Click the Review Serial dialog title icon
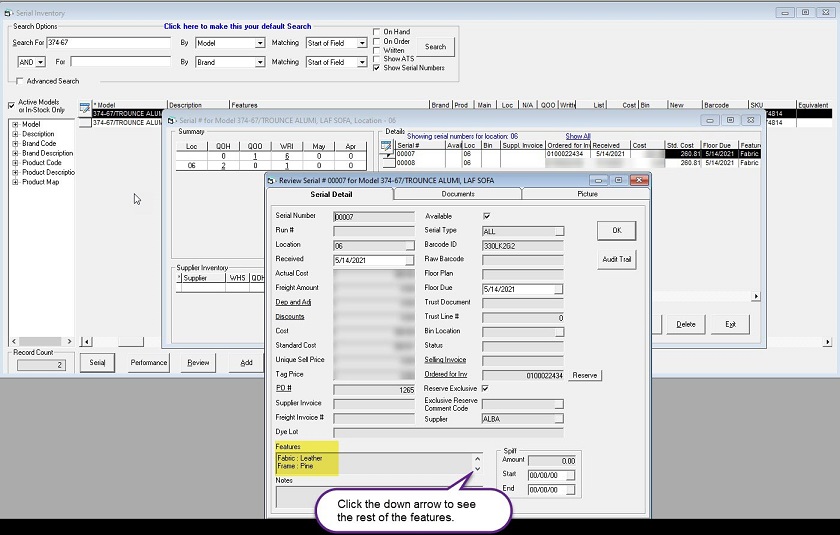 (271, 180)
